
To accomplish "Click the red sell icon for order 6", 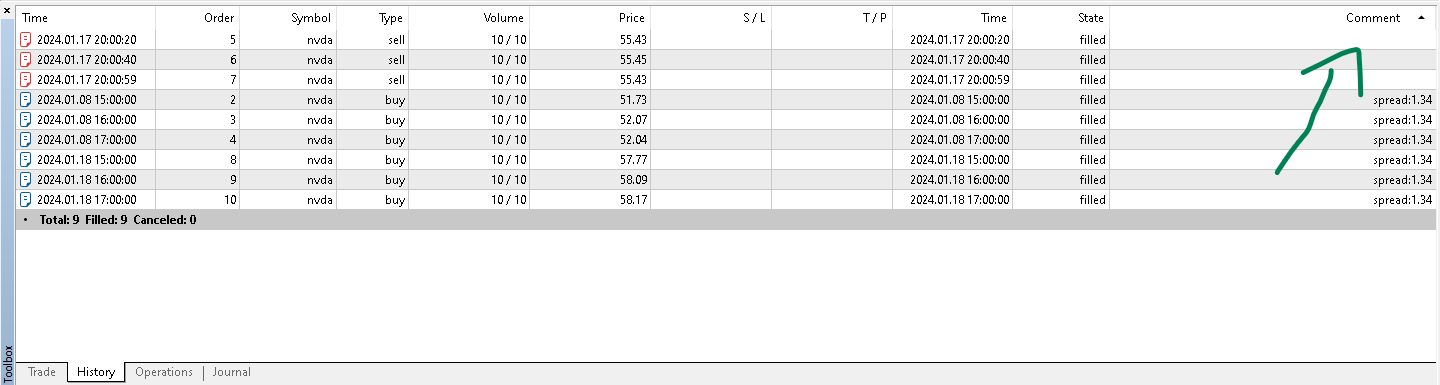I will coord(26,60).
